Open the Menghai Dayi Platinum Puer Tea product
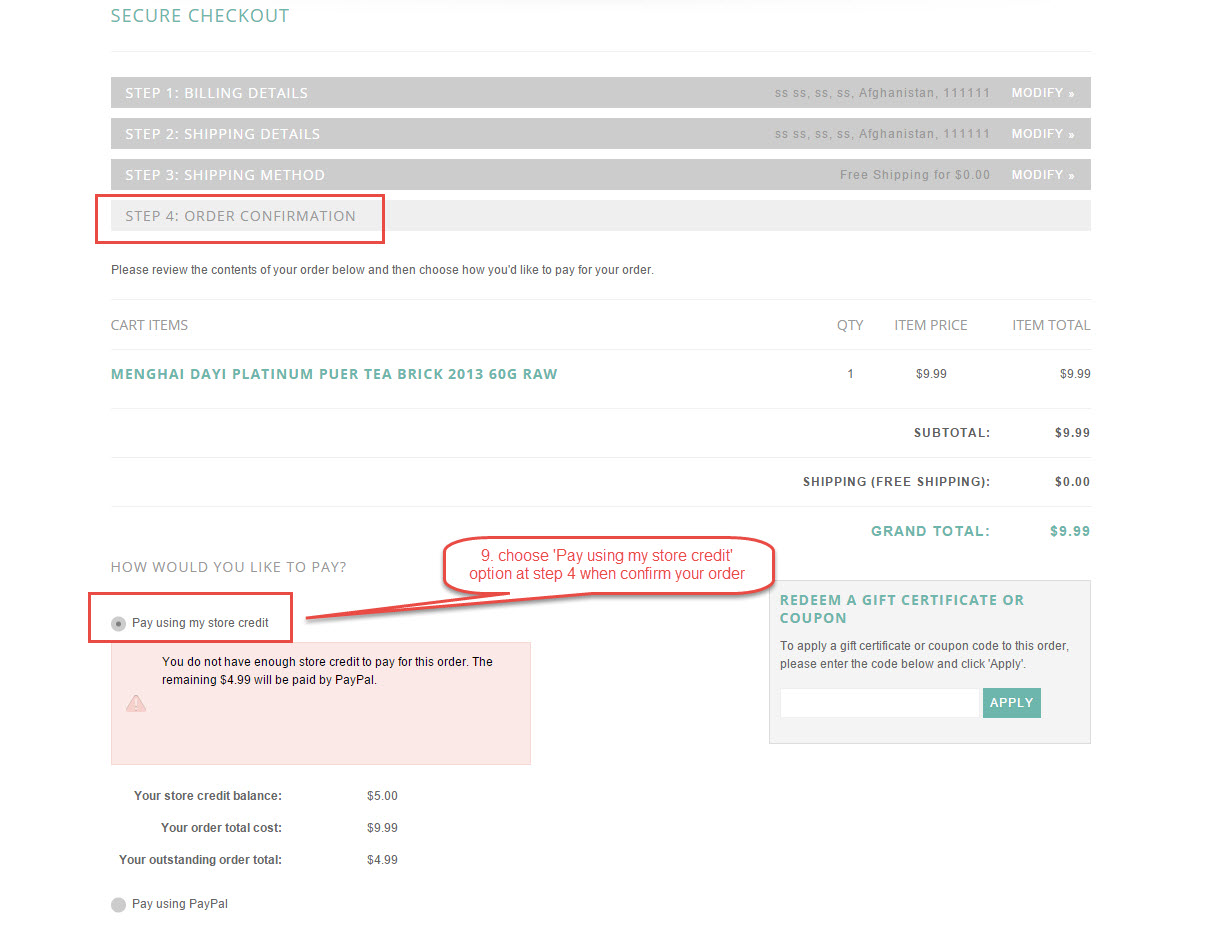 (334, 374)
